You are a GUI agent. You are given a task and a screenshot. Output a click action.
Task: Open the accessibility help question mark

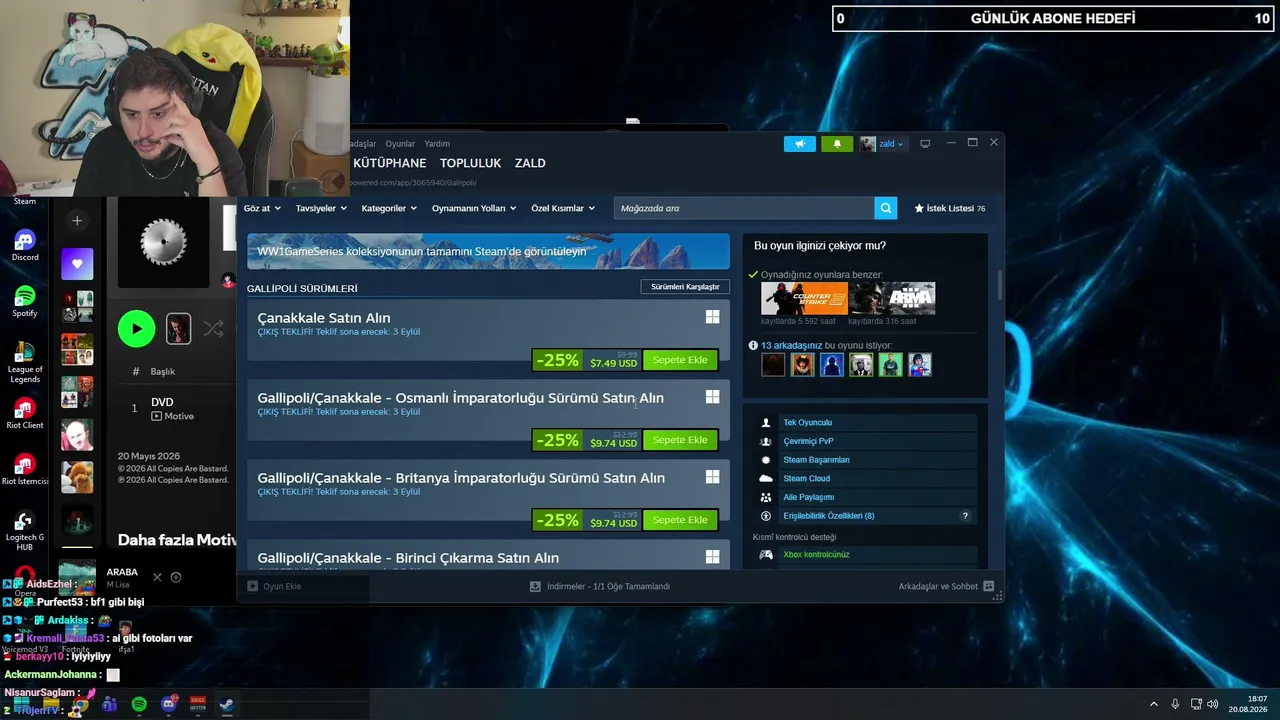(x=965, y=516)
